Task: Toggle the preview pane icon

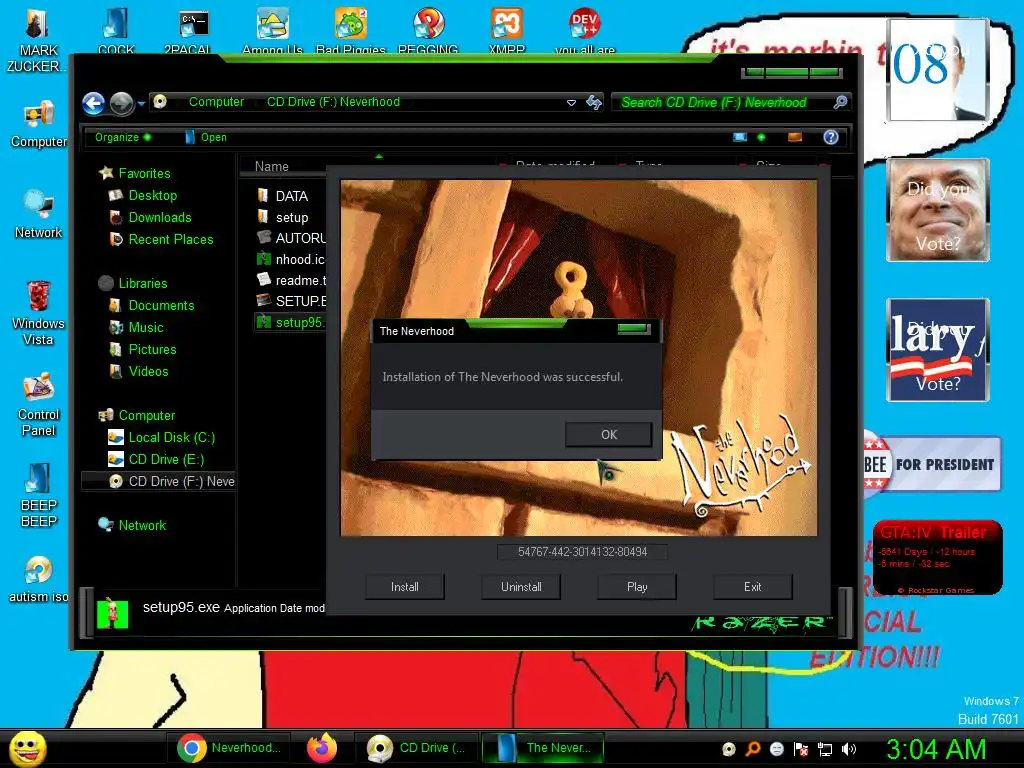Action: click(795, 137)
